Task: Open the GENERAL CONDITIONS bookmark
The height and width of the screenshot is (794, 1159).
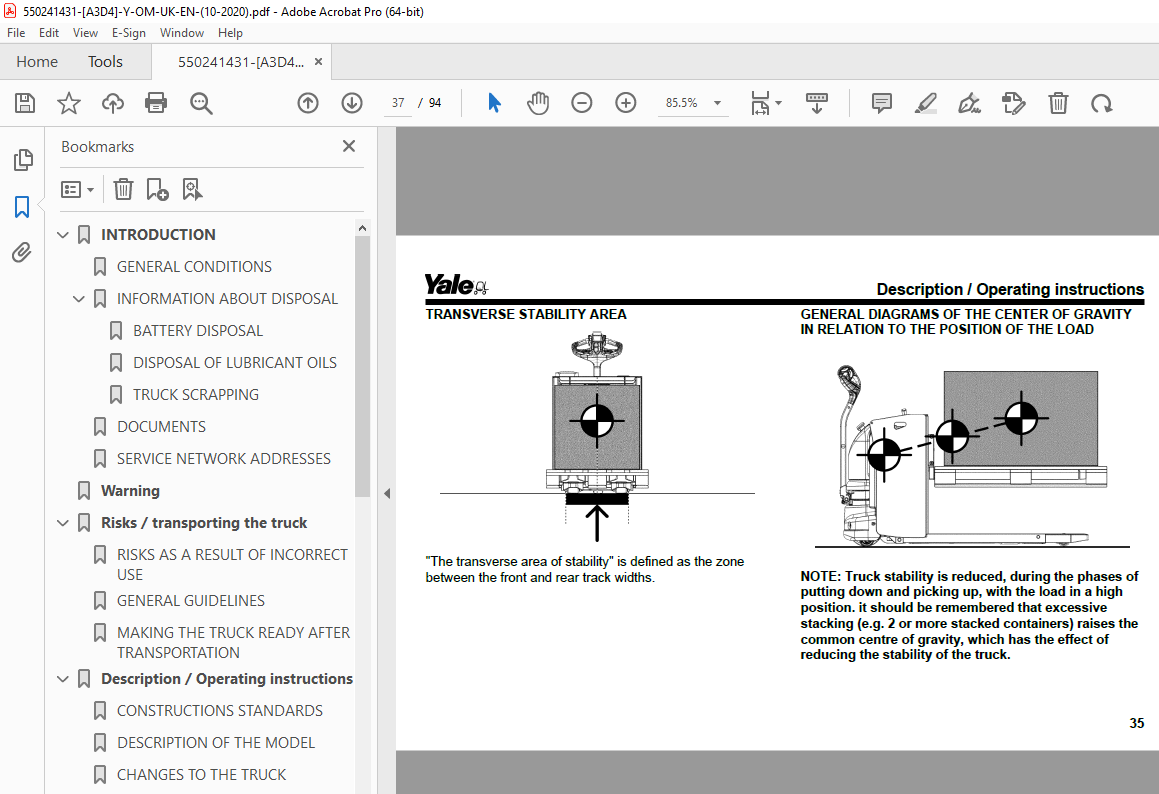Action: (x=194, y=266)
